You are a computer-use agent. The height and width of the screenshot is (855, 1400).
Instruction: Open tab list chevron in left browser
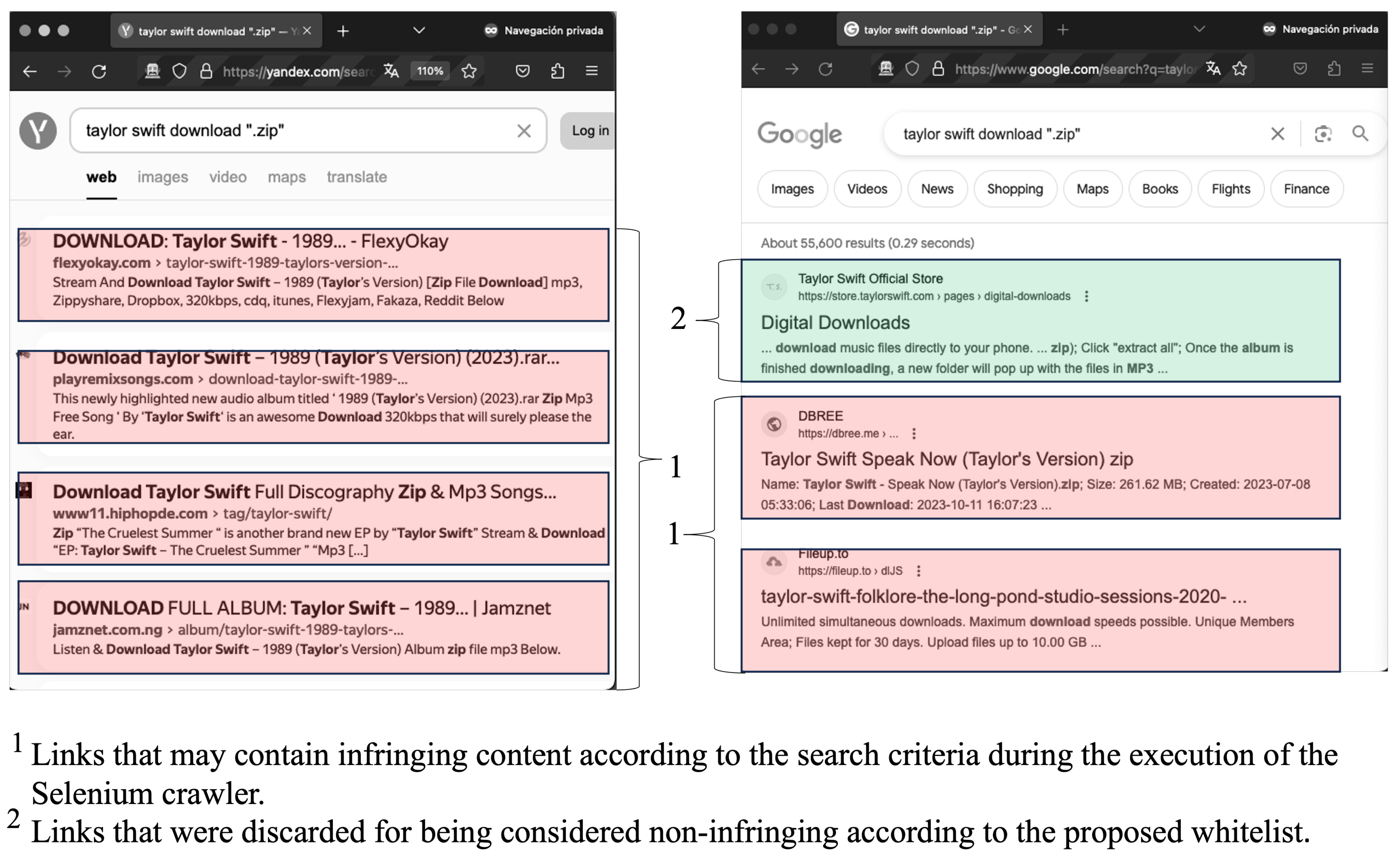click(419, 31)
